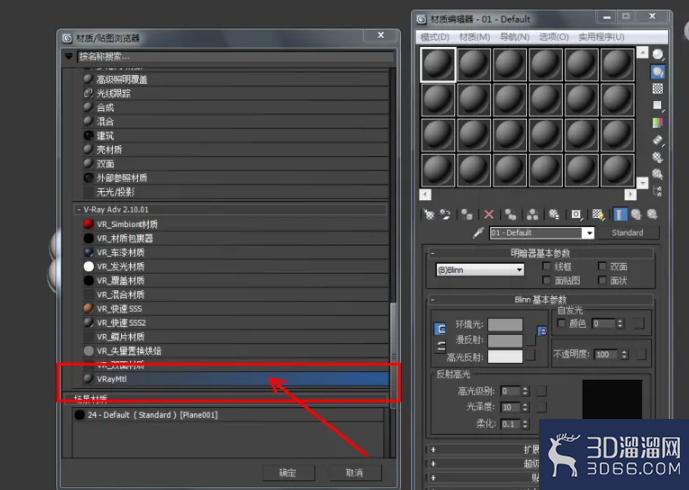Open the Material/Map Navigator icon

(658, 191)
